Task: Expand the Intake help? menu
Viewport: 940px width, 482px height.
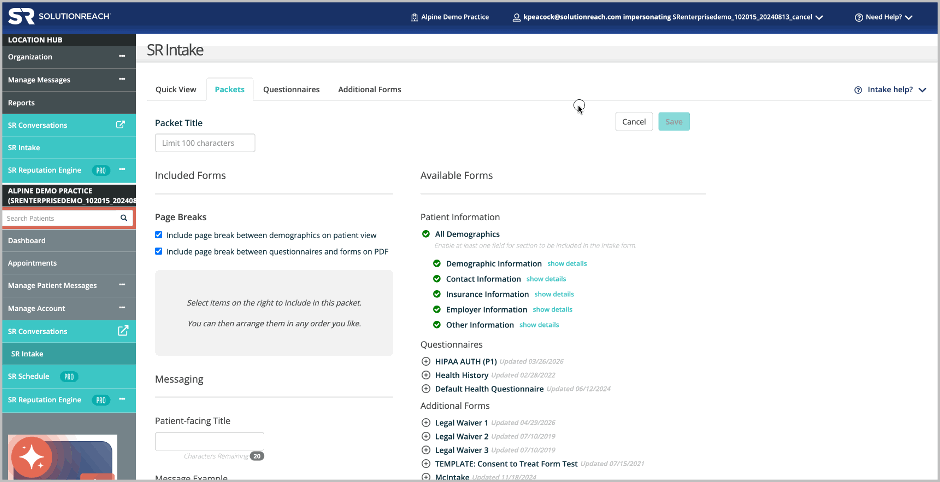Action: (x=890, y=90)
